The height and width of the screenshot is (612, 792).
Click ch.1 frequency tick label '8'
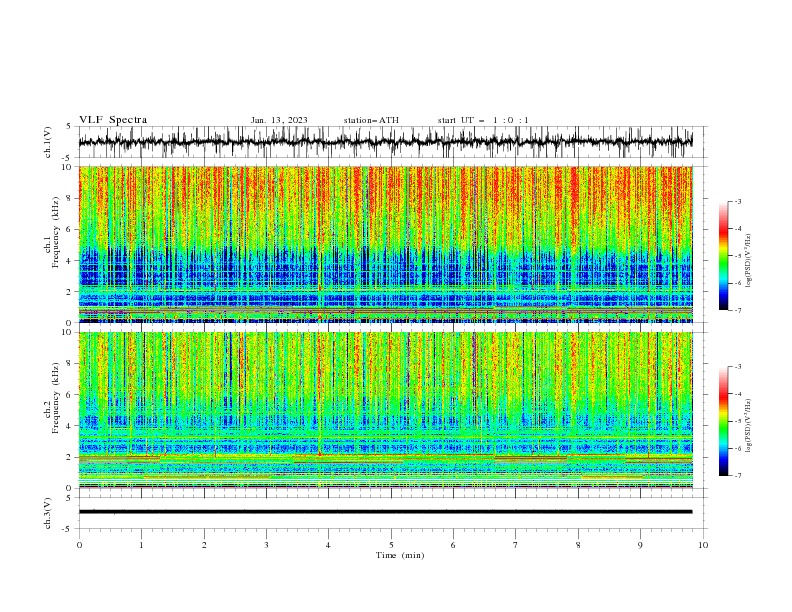[x=70, y=198]
